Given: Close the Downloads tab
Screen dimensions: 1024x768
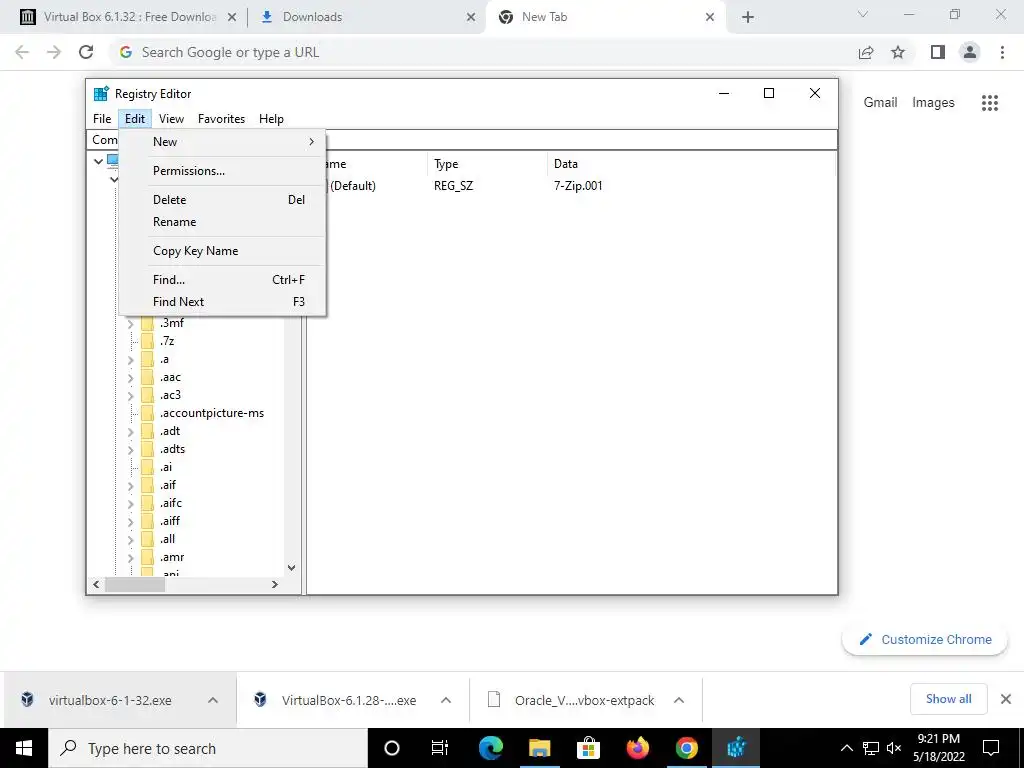Looking at the screenshot, I should click(471, 17).
